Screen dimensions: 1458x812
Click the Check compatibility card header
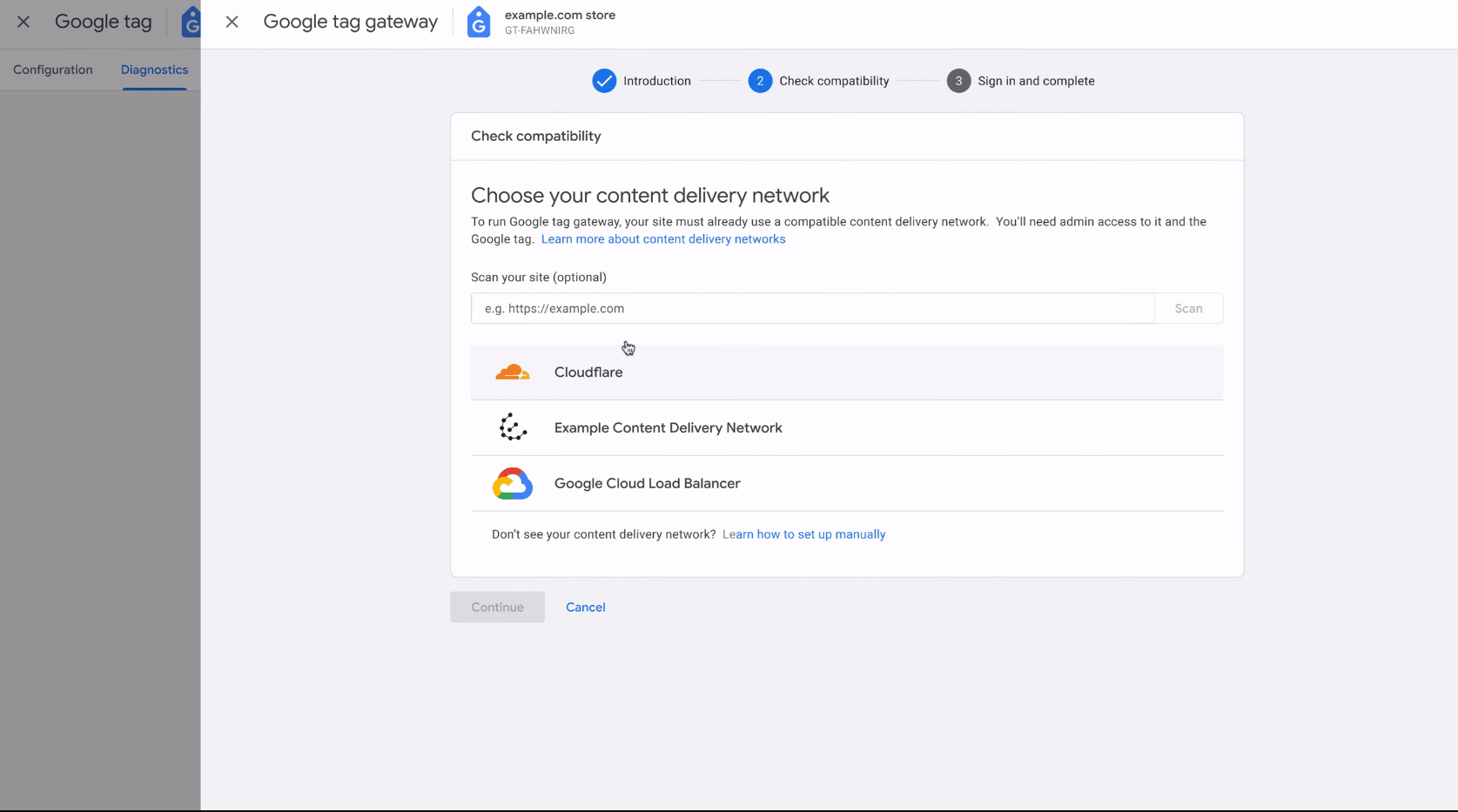pos(536,136)
